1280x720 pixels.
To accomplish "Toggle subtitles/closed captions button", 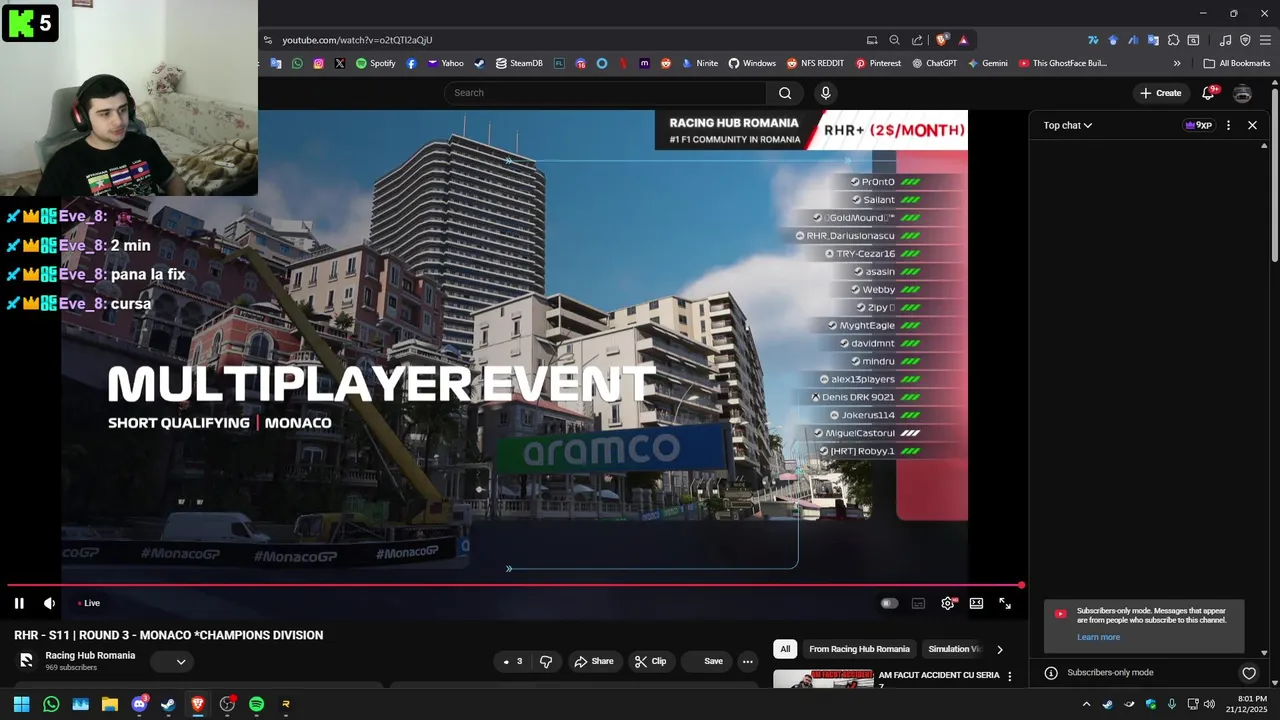I will pyautogui.click(x=918, y=603).
